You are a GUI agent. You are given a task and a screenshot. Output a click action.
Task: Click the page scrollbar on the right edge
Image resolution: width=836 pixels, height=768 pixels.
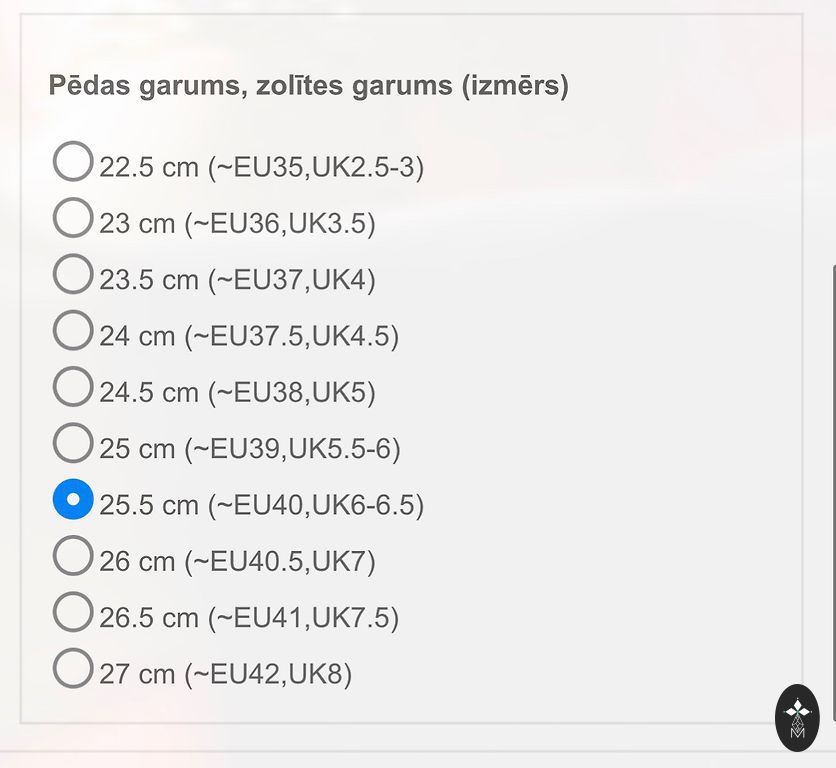tap(832, 400)
